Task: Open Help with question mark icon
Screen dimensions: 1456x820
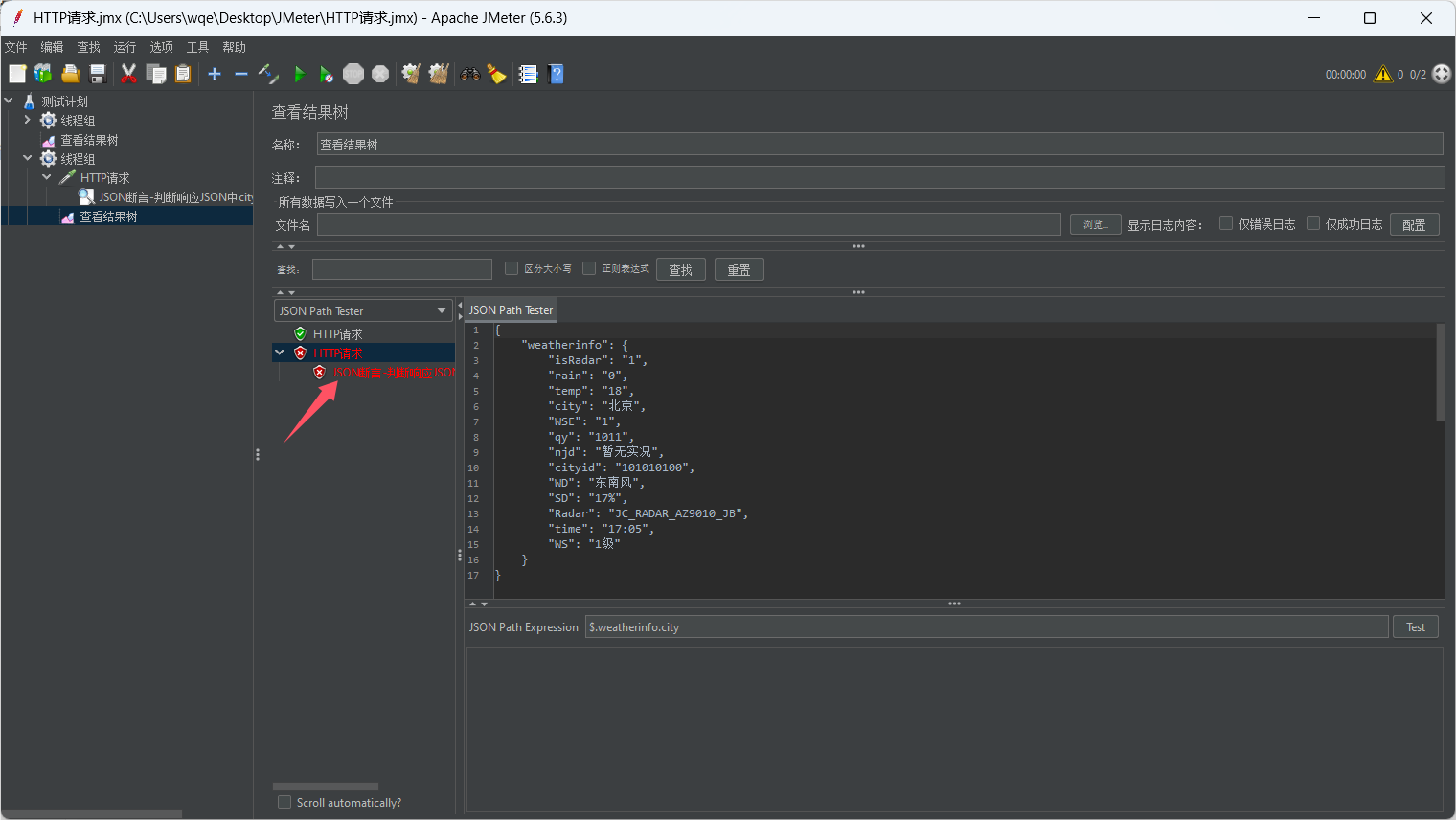Action: coord(556,74)
